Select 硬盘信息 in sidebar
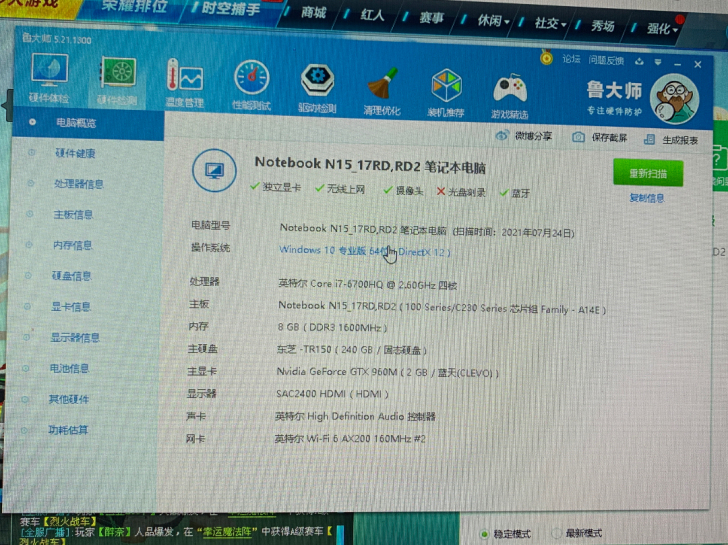 point(72,276)
